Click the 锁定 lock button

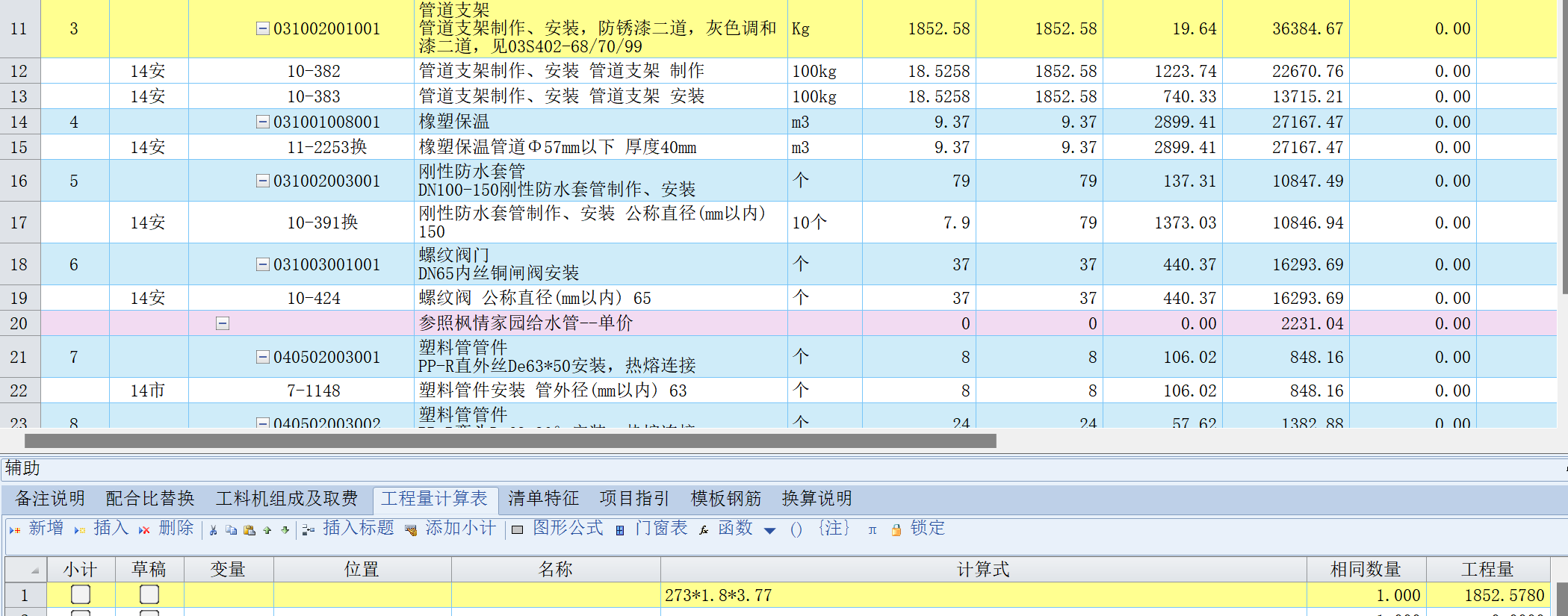point(918,529)
